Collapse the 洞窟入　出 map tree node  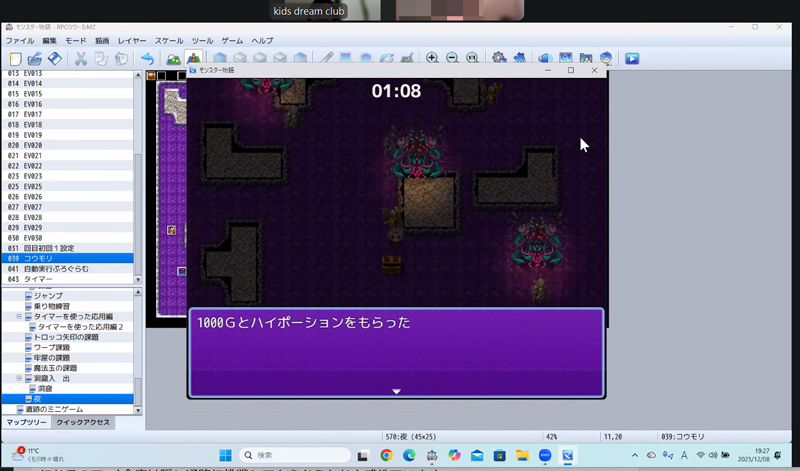[x=18, y=379]
